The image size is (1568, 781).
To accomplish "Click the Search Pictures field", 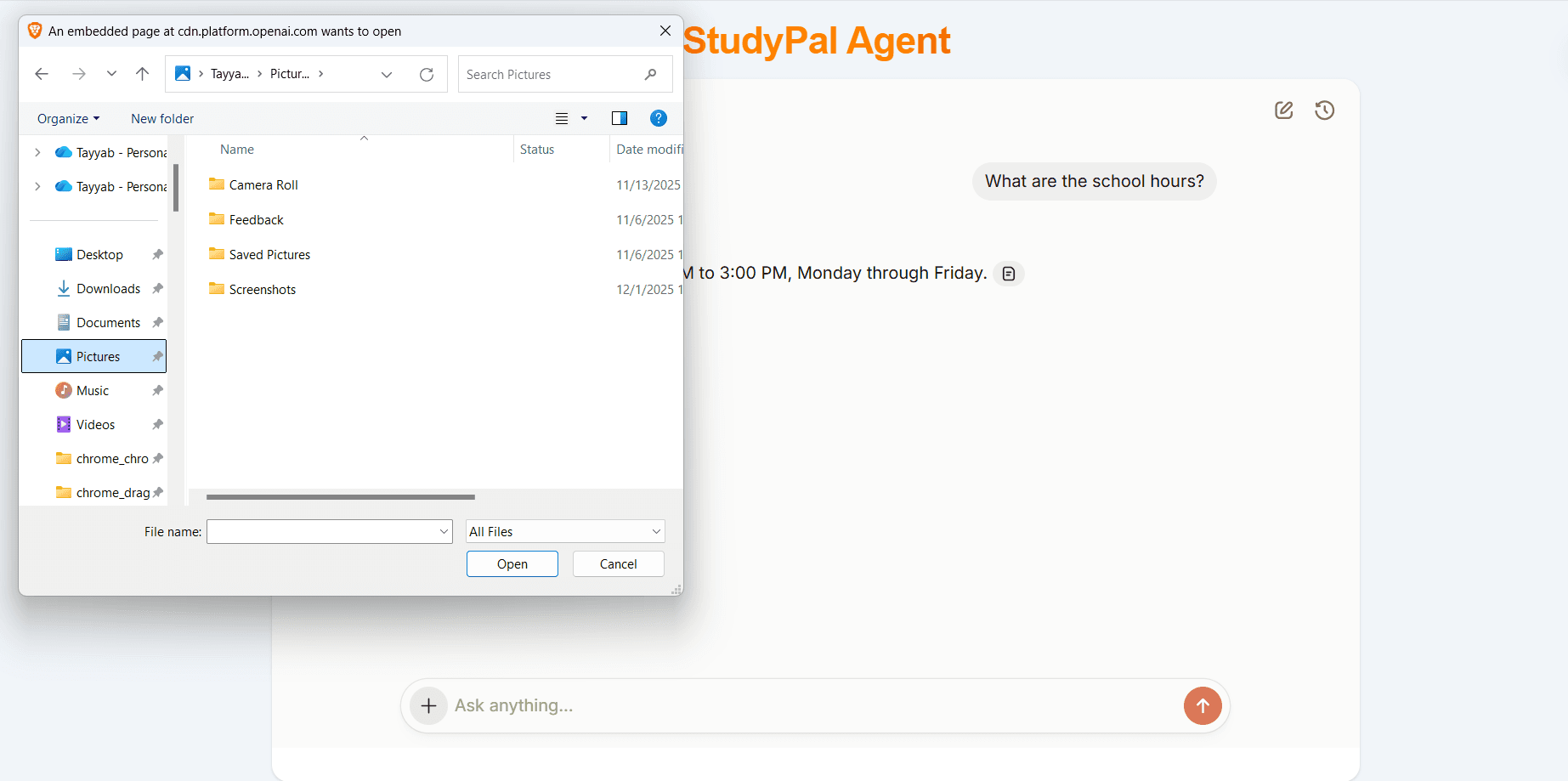I will click(565, 74).
